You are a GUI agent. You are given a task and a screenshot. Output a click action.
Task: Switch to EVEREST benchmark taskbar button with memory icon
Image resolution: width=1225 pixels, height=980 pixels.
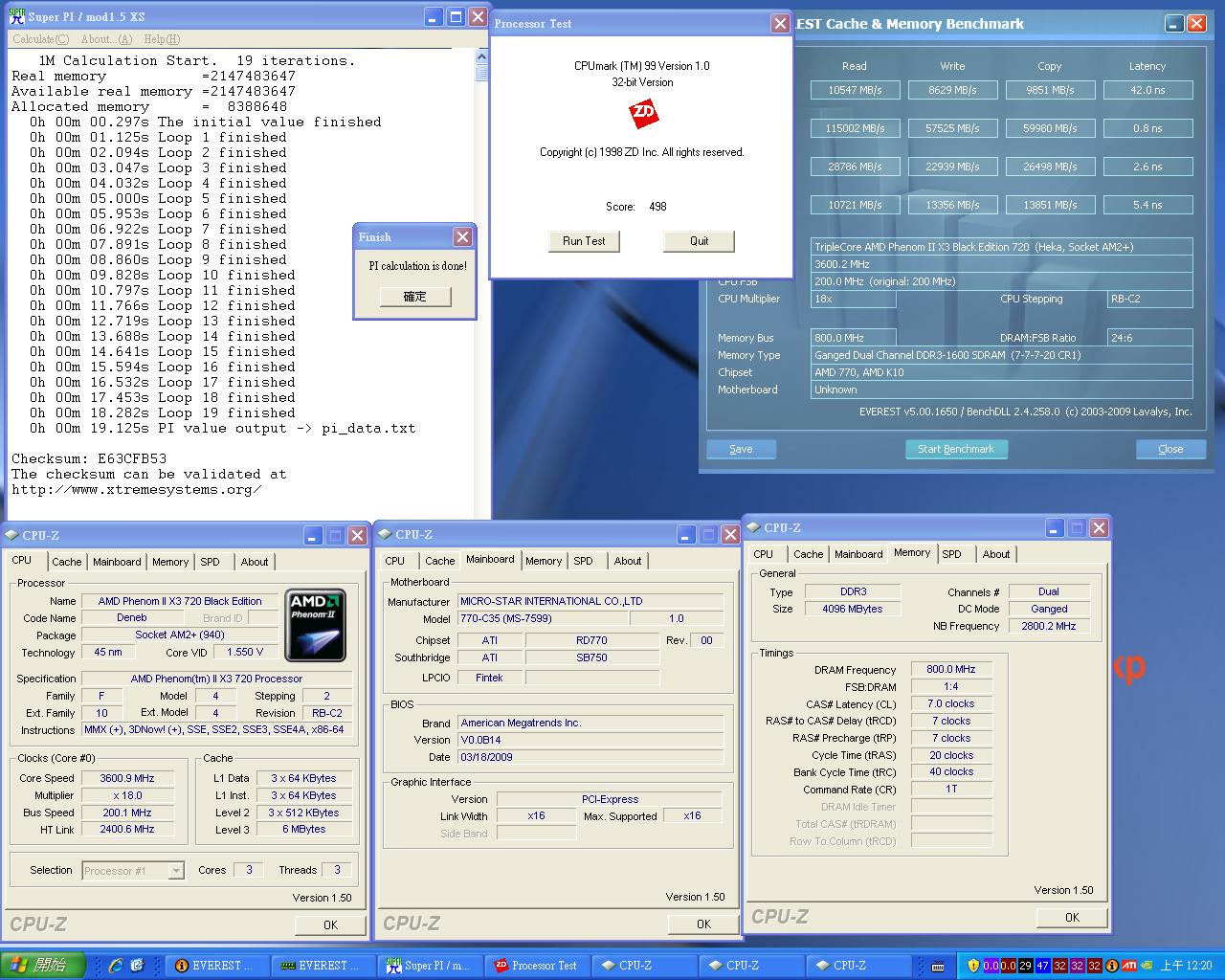click(x=323, y=966)
